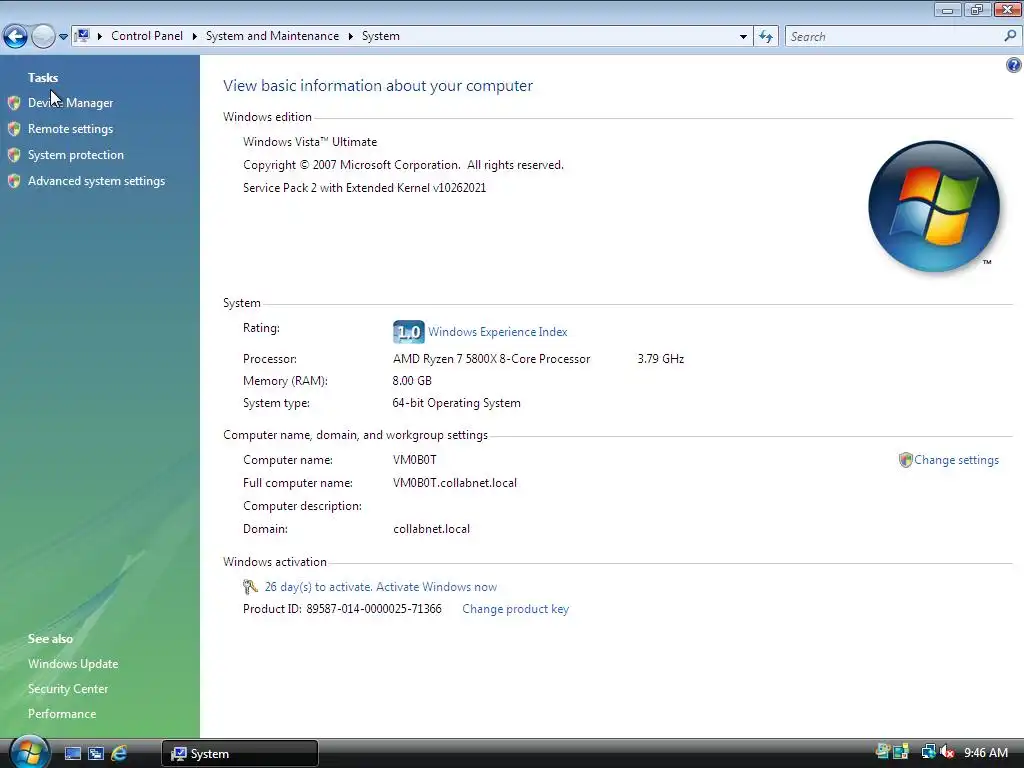Image resolution: width=1024 pixels, height=768 pixels.
Task: Click the 64-bit Operating System text
Action: 456,403
